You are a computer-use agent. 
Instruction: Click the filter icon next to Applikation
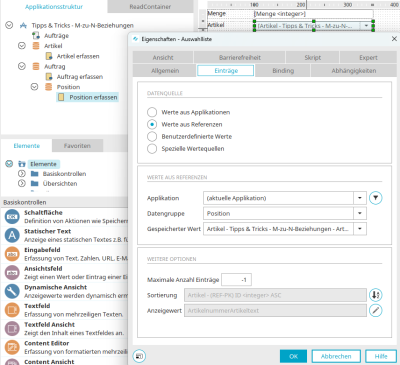(x=375, y=198)
